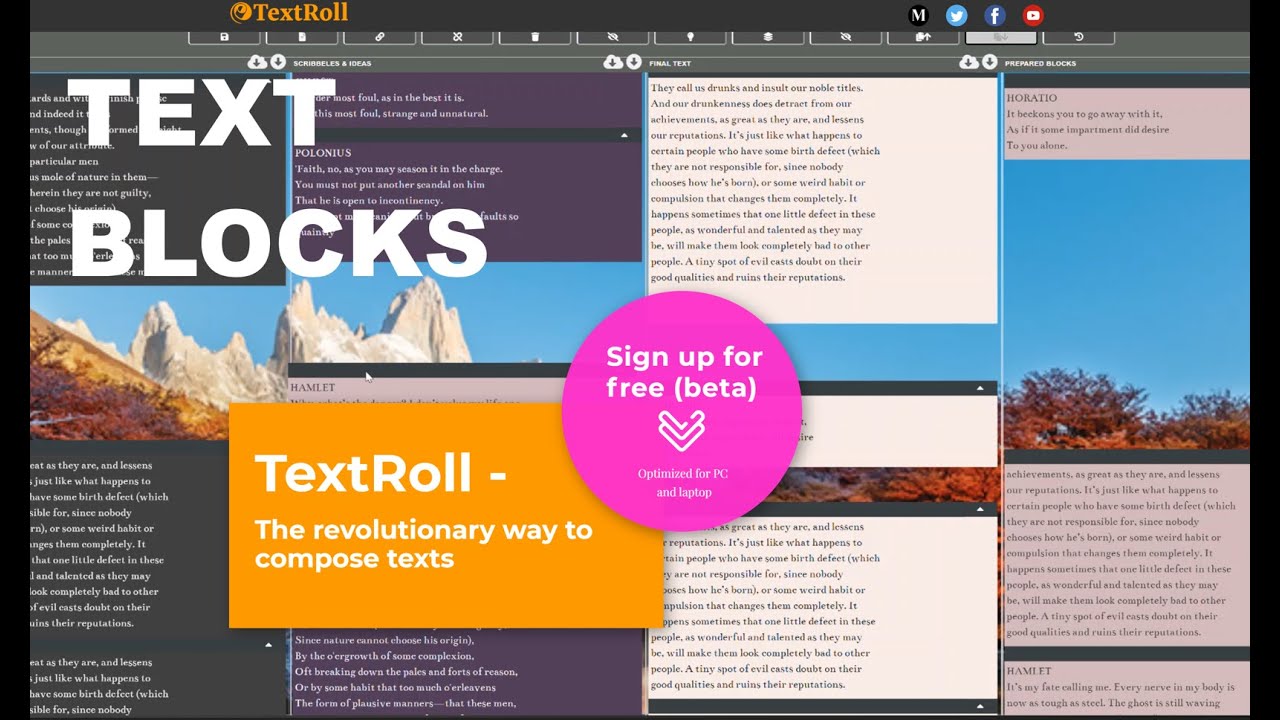Click circled down-arrow beside Final Text

click(634, 62)
